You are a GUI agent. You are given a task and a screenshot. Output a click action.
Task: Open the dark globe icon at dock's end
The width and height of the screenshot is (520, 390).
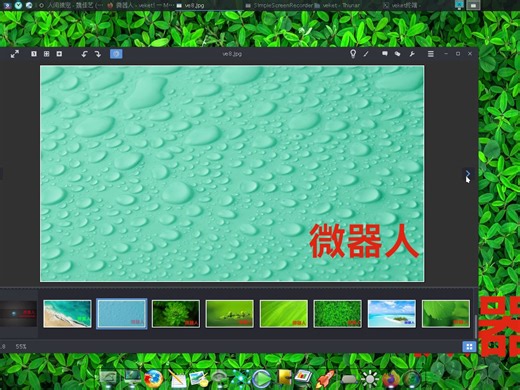[413, 379]
